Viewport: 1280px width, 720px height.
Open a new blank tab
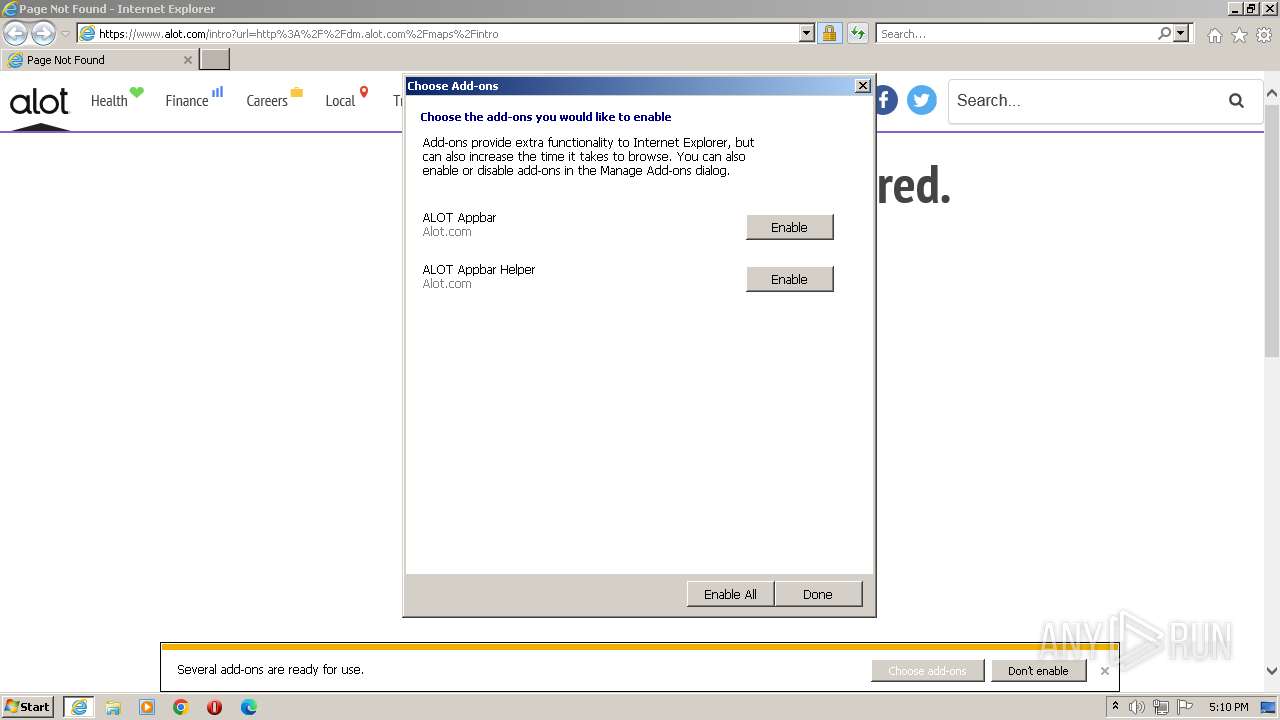(215, 60)
